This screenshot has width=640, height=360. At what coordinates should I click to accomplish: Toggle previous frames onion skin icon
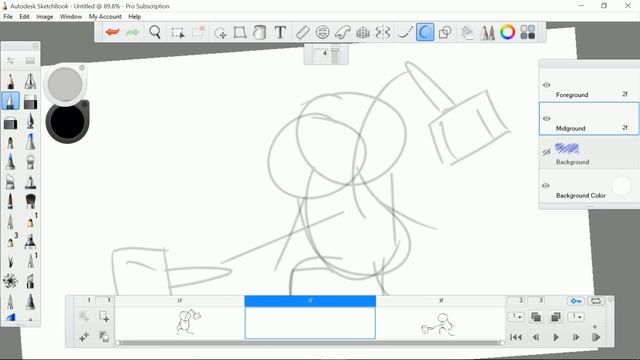click(536, 317)
